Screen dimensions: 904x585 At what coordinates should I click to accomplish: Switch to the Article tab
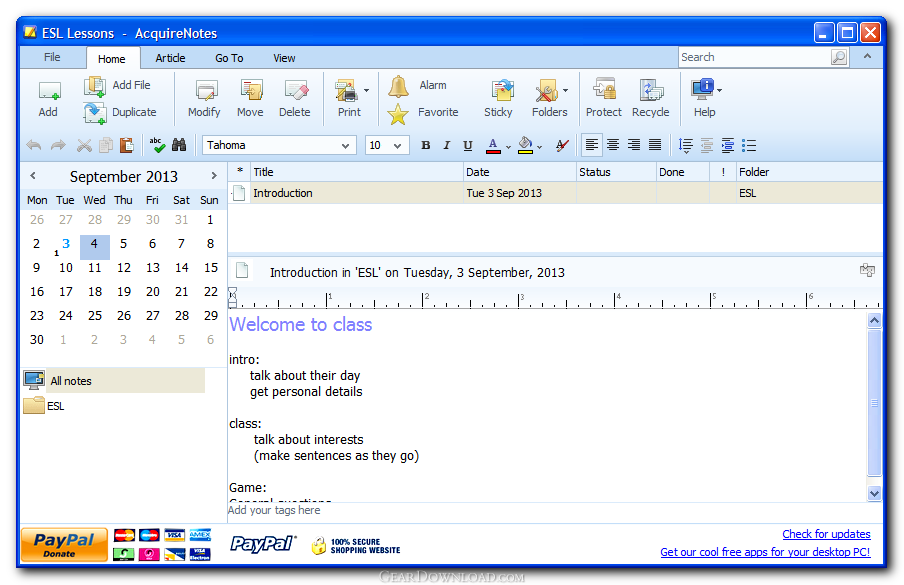tap(170, 58)
